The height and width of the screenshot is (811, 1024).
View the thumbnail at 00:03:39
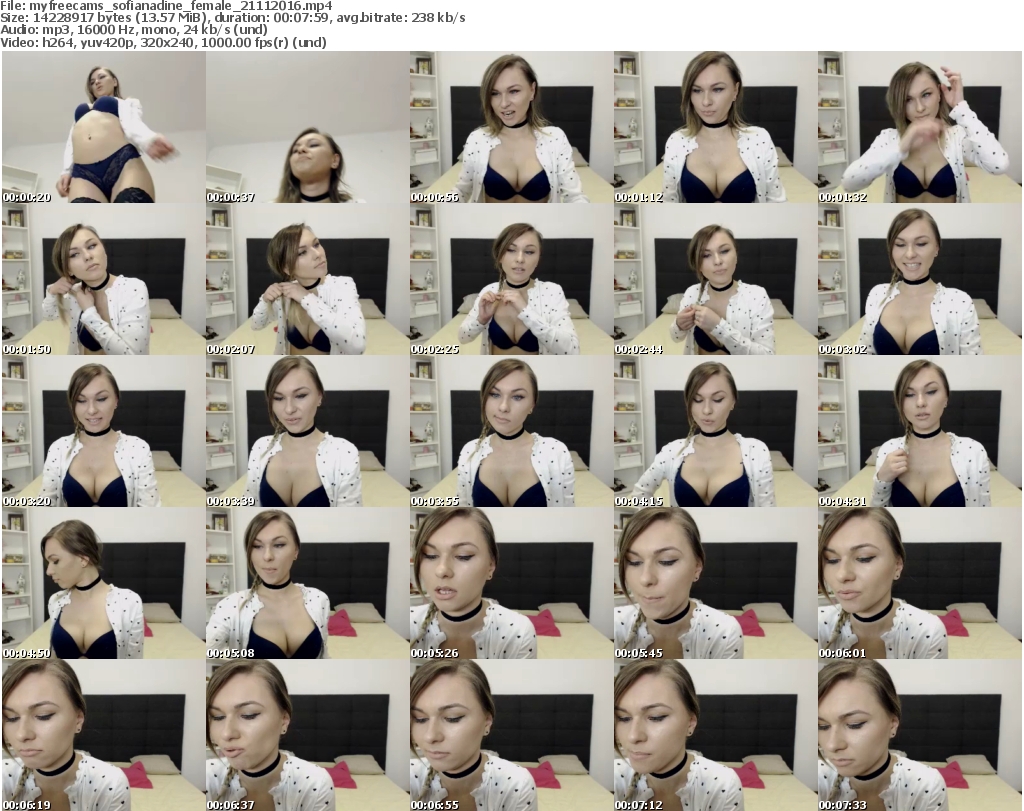pos(308,432)
